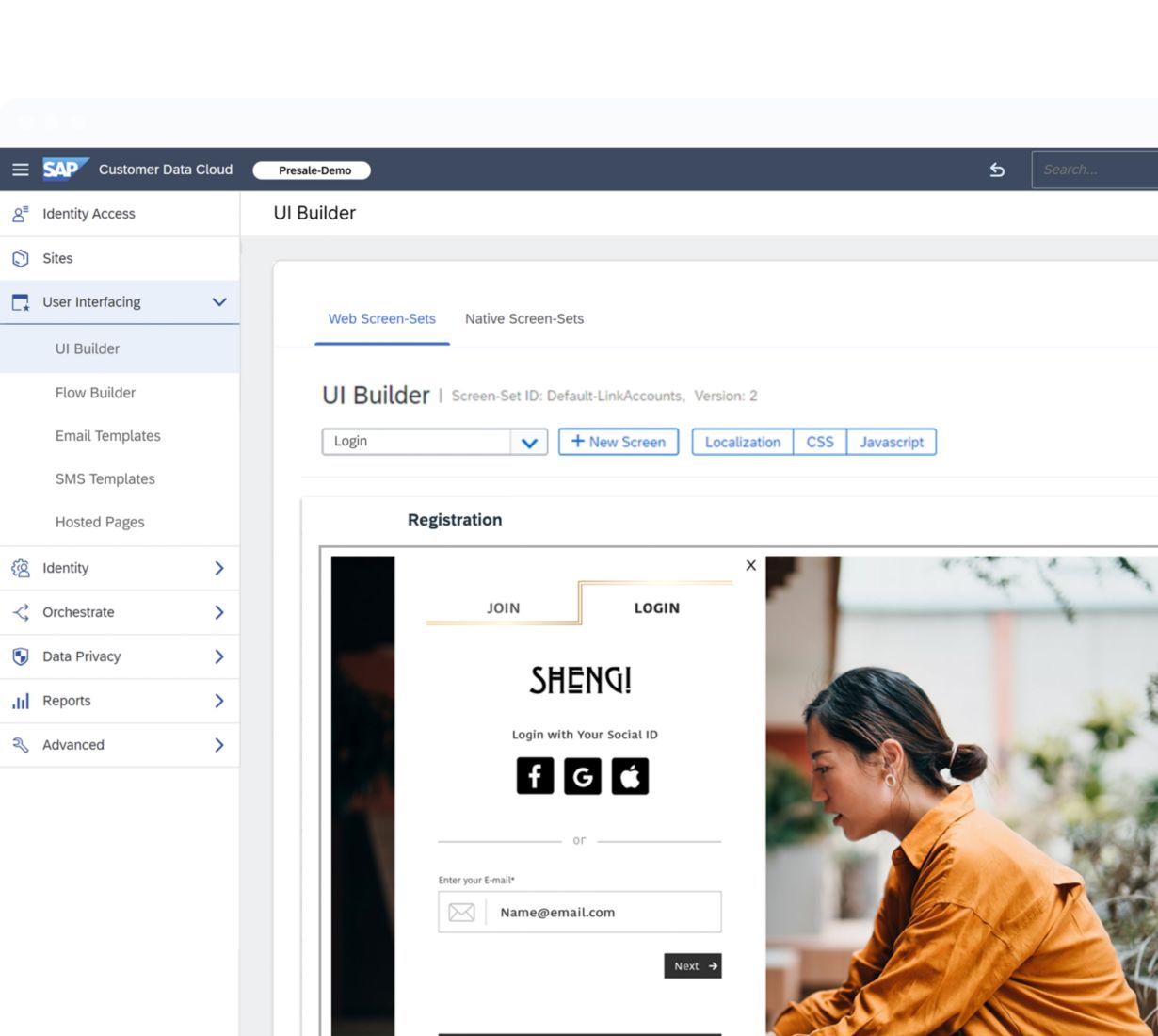1158x1036 pixels.
Task: Click the undo arrow icon in header
Action: click(997, 170)
